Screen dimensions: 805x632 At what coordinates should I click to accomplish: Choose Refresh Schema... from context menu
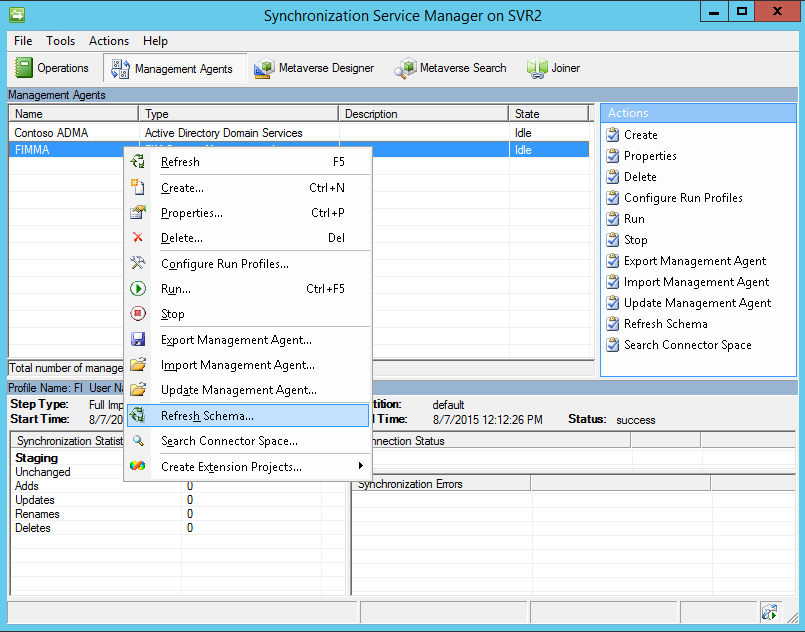pyautogui.click(x=248, y=415)
